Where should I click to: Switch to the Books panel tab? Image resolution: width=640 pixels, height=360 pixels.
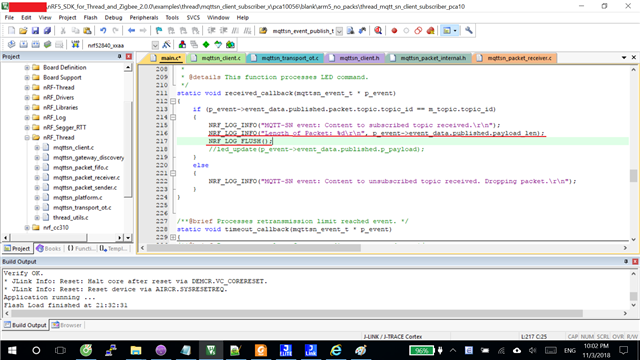tap(48, 248)
